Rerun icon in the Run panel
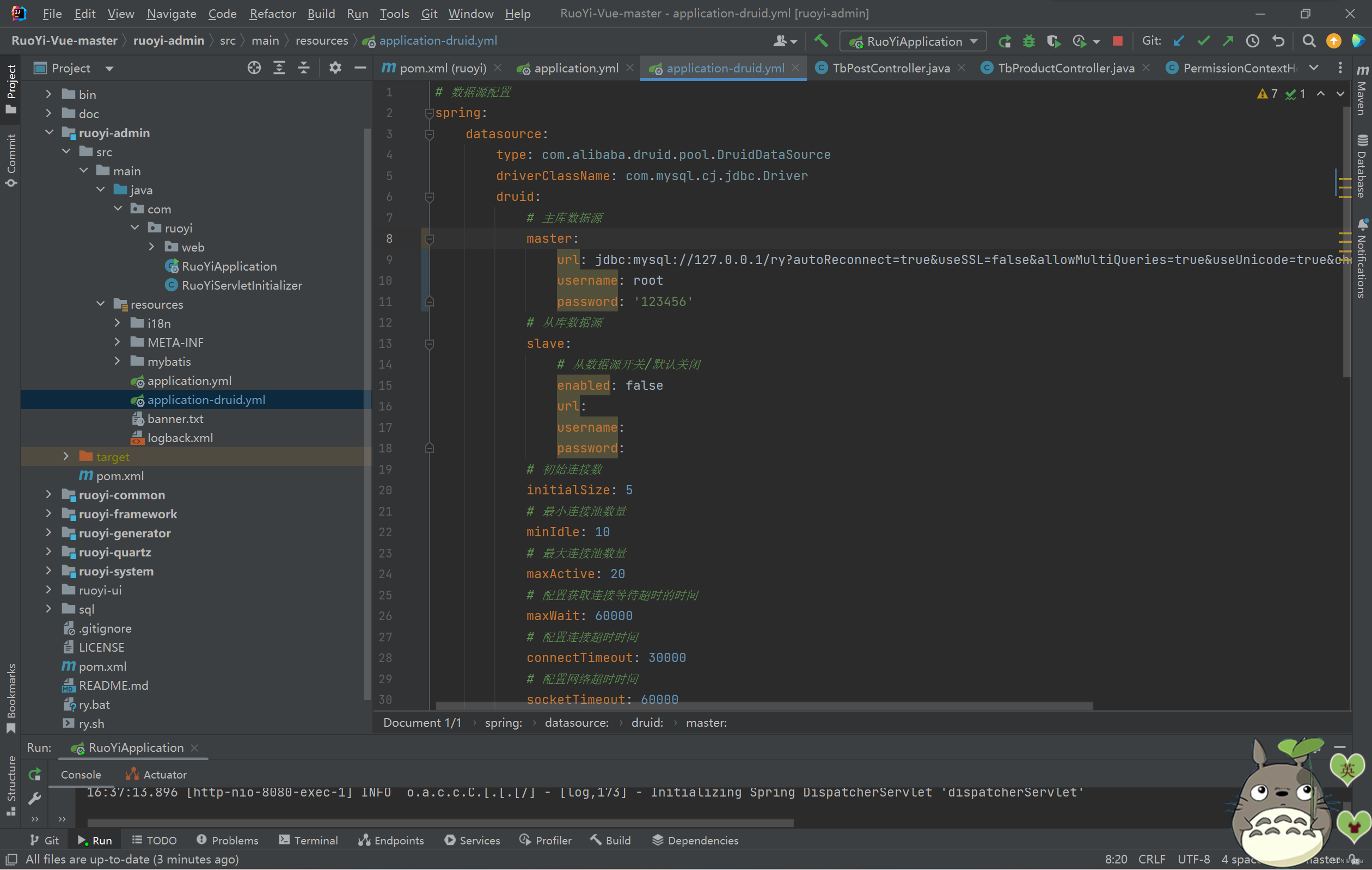This screenshot has width=1372, height=870. pyautogui.click(x=35, y=774)
